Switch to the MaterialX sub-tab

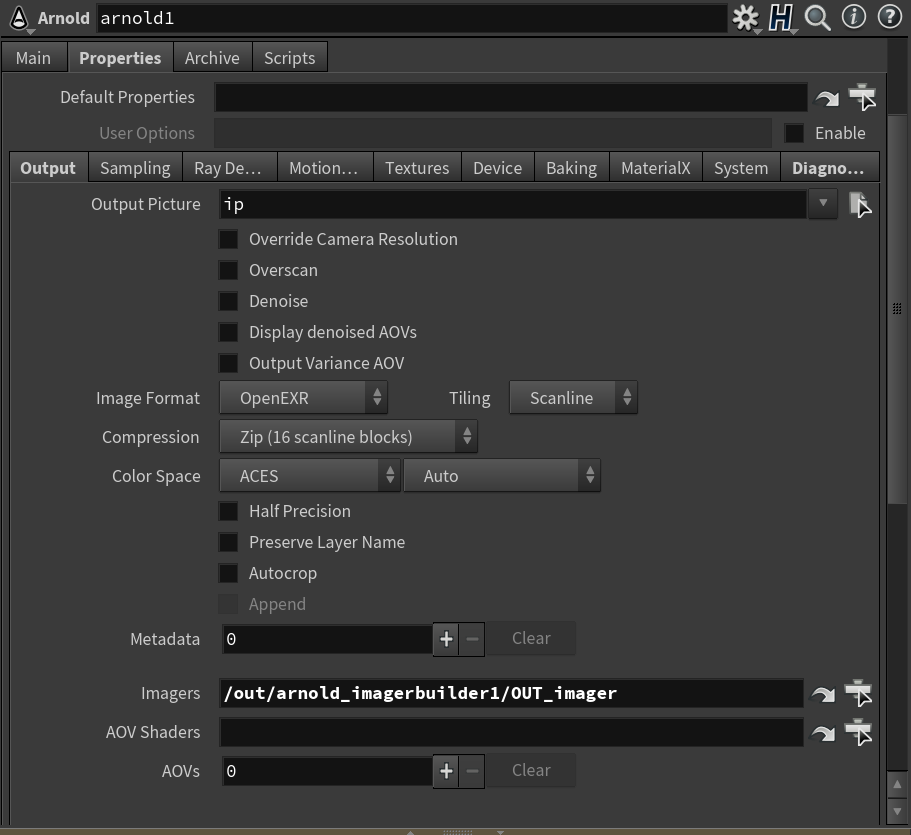[656, 168]
